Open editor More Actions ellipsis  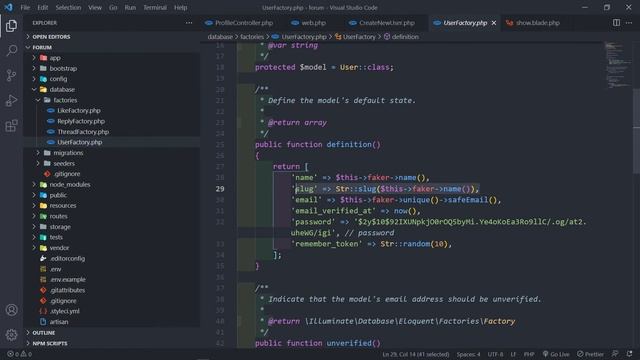pos(629,23)
